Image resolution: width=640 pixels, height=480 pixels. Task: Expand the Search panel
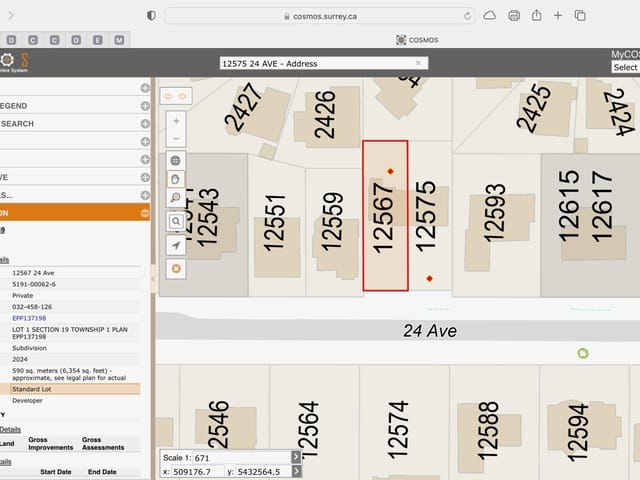145,123
